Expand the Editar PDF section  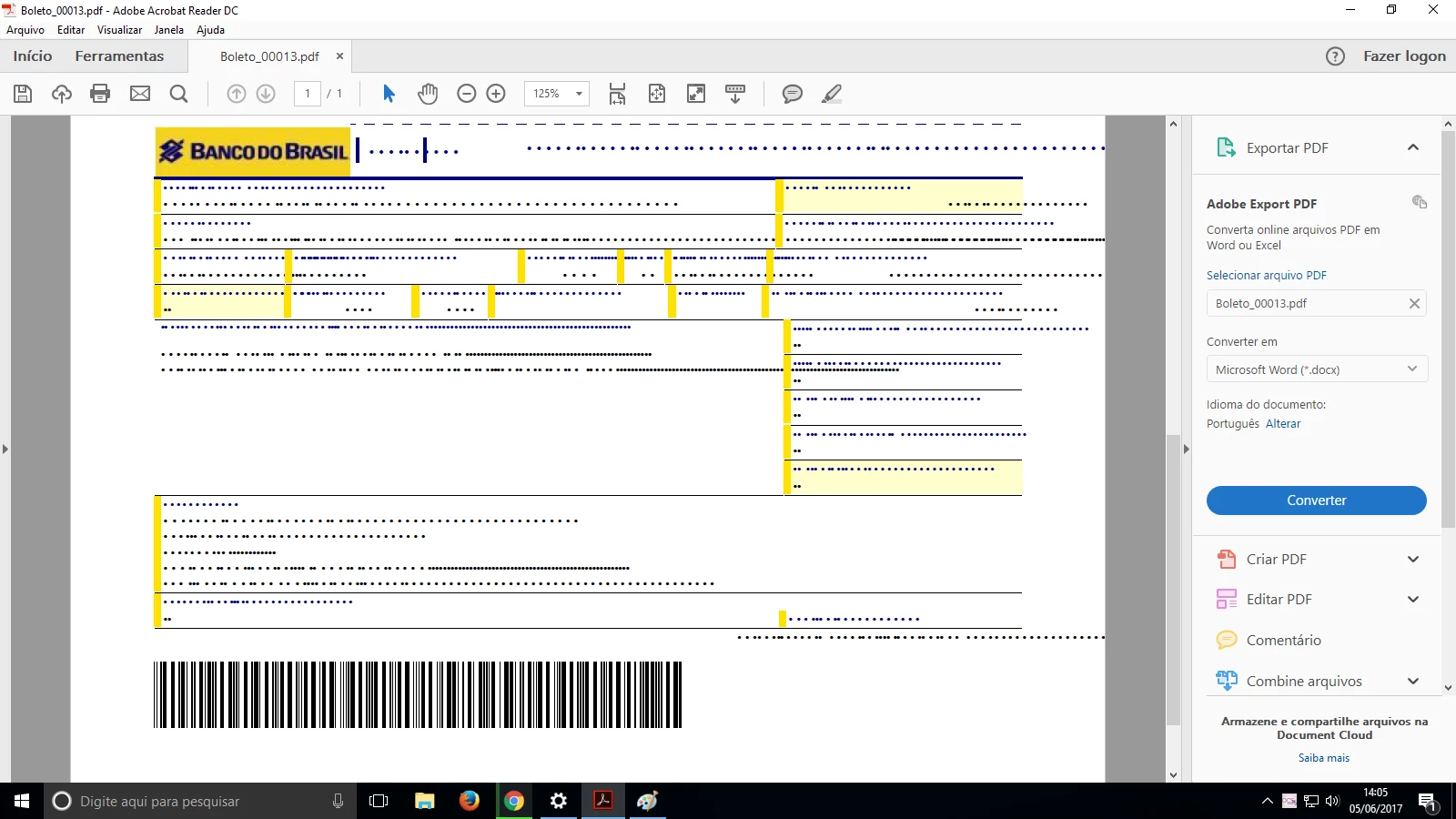tap(1413, 600)
